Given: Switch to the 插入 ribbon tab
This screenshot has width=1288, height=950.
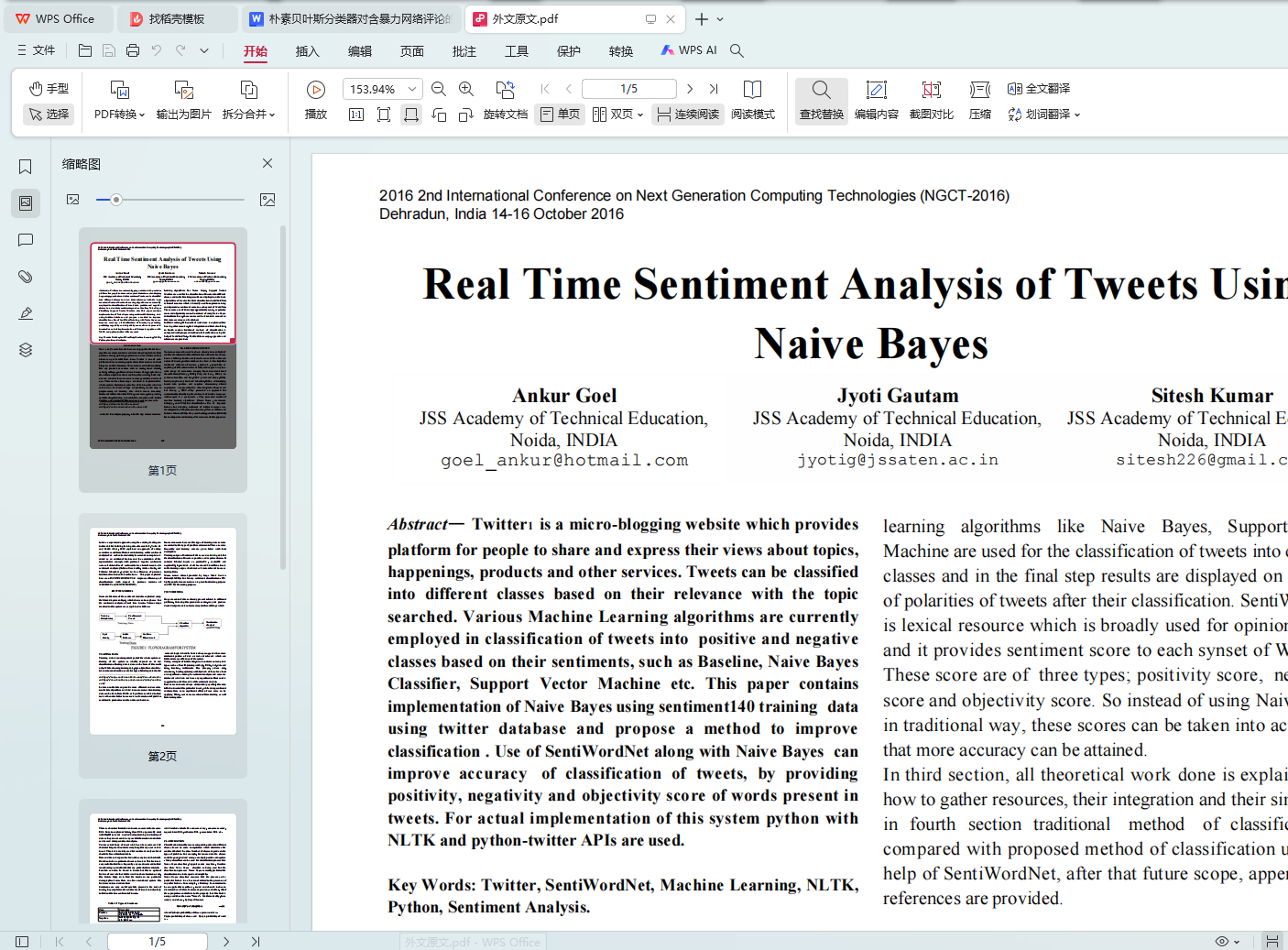Looking at the screenshot, I should point(308,51).
